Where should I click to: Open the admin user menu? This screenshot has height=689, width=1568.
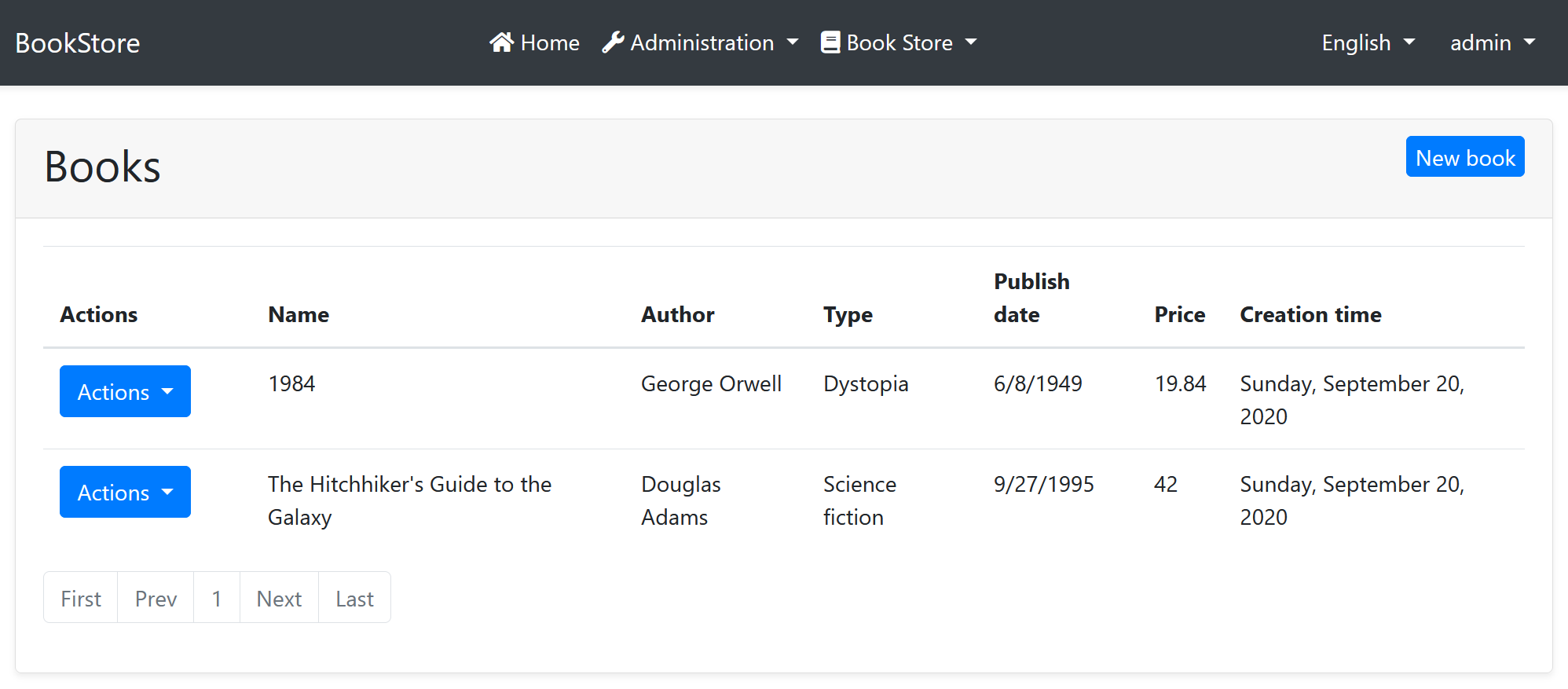(1492, 42)
